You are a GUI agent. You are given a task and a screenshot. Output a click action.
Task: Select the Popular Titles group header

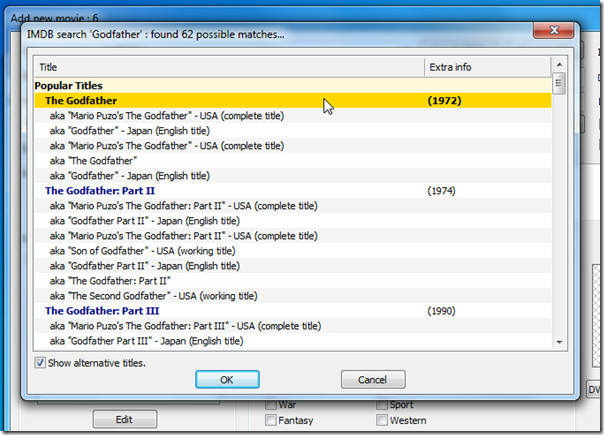pyautogui.click(x=293, y=86)
